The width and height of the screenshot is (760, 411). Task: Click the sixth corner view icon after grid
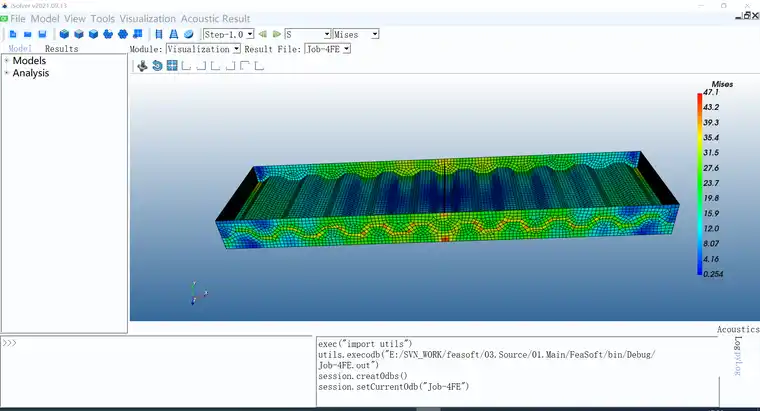click(x=259, y=66)
